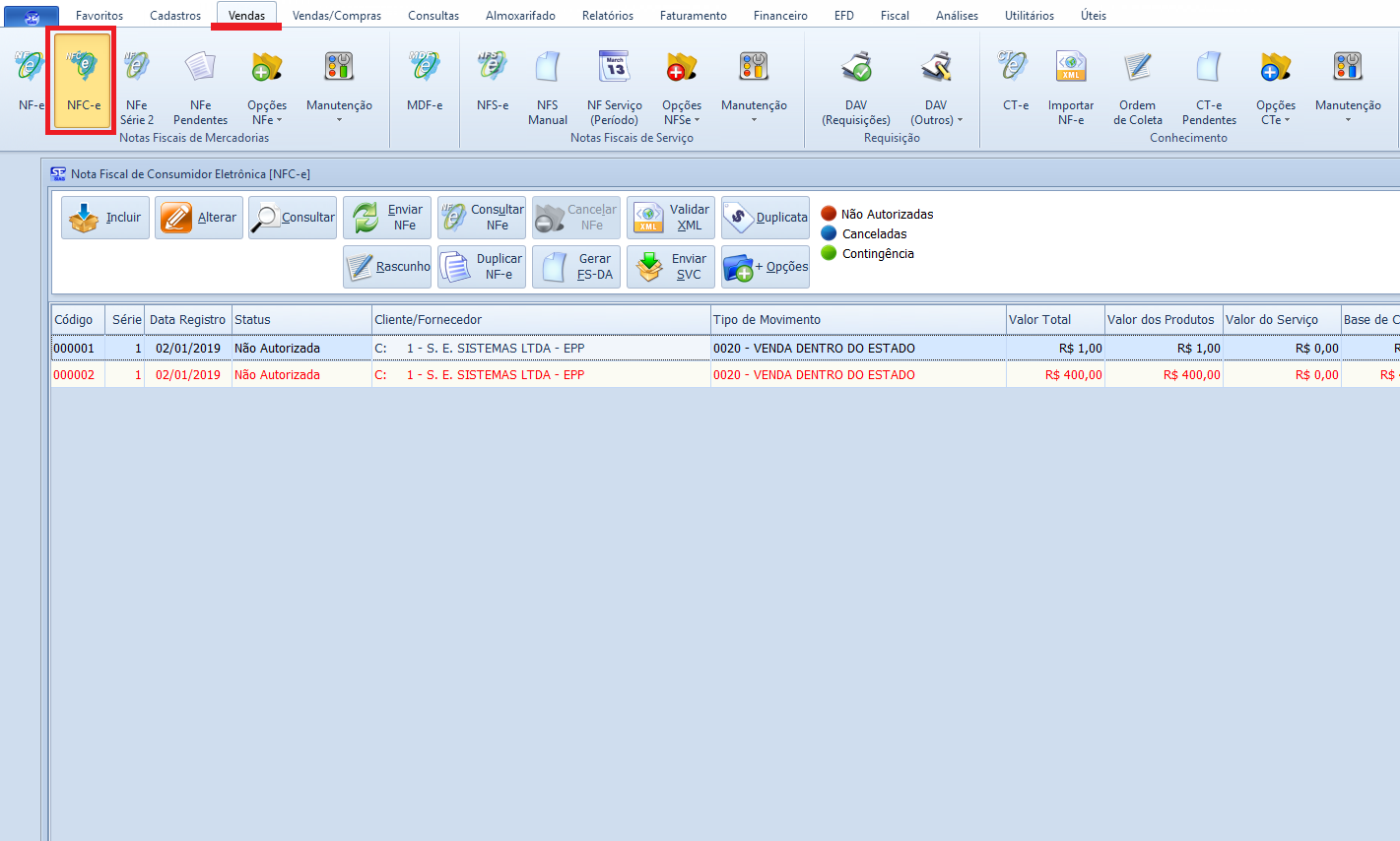Viewport: 1400px width, 841px height.
Task: Switch to the Financeiro tab
Action: (x=780, y=16)
